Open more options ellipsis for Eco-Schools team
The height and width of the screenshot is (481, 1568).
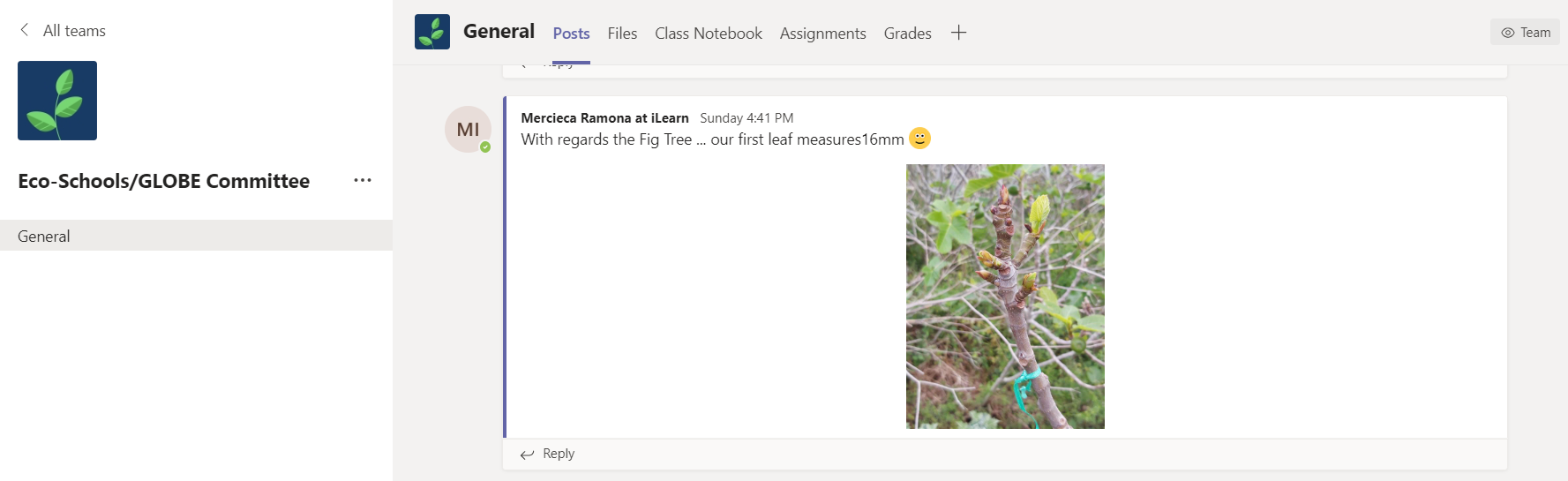pyautogui.click(x=363, y=180)
